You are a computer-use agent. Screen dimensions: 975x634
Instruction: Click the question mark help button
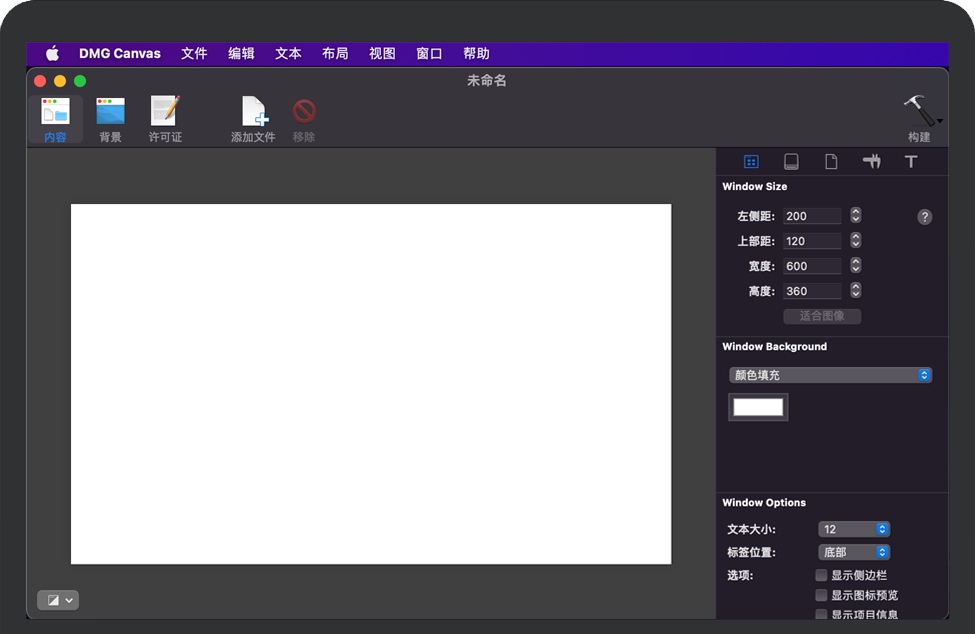pos(925,217)
